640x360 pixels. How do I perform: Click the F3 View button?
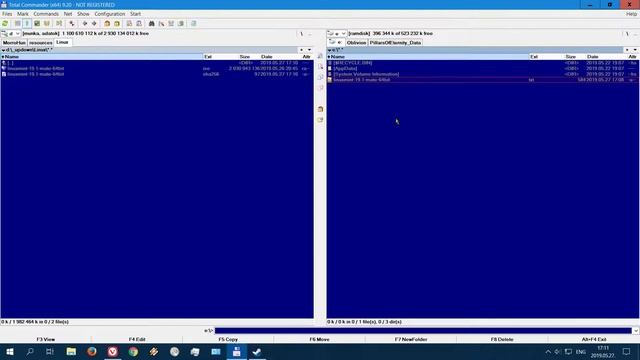click(46, 339)
